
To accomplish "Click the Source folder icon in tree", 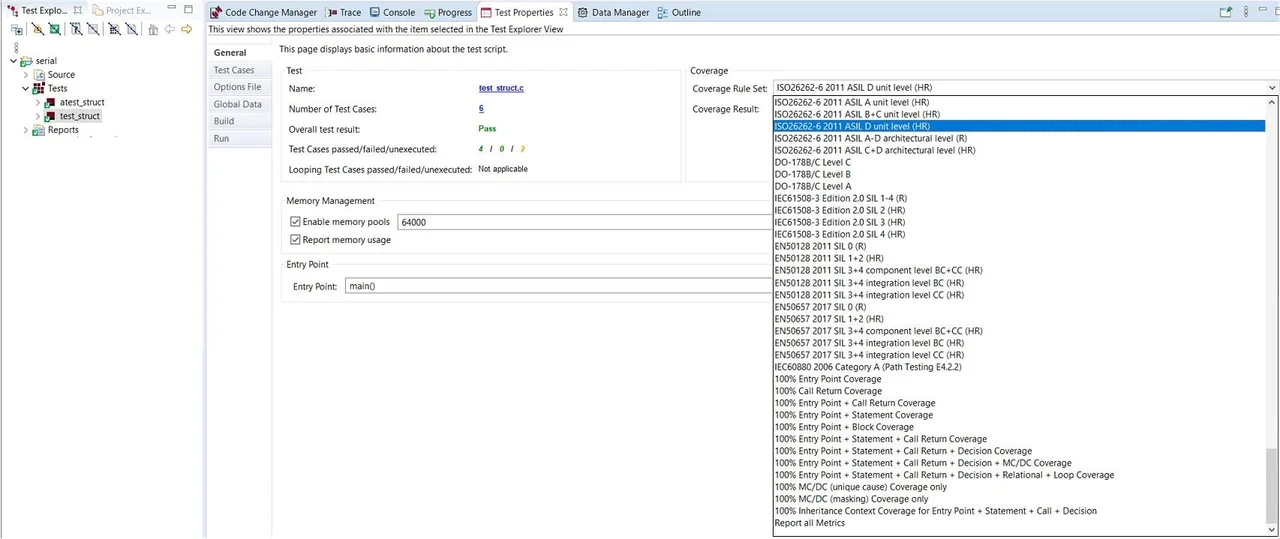I will click(39, 75).
